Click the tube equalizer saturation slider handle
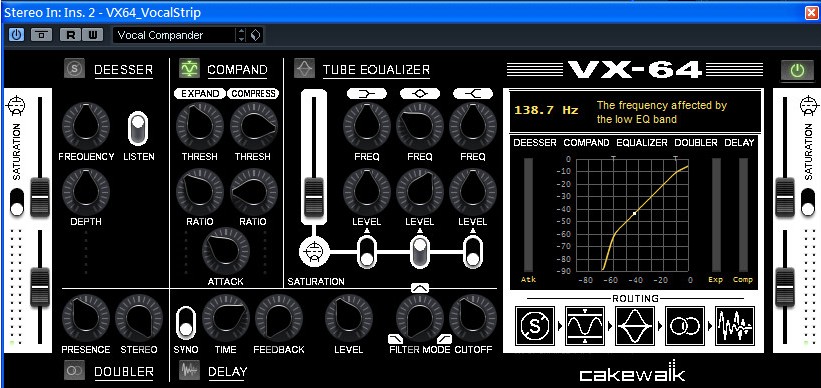This screenshot has width=821, height=388. coord(314,197)
